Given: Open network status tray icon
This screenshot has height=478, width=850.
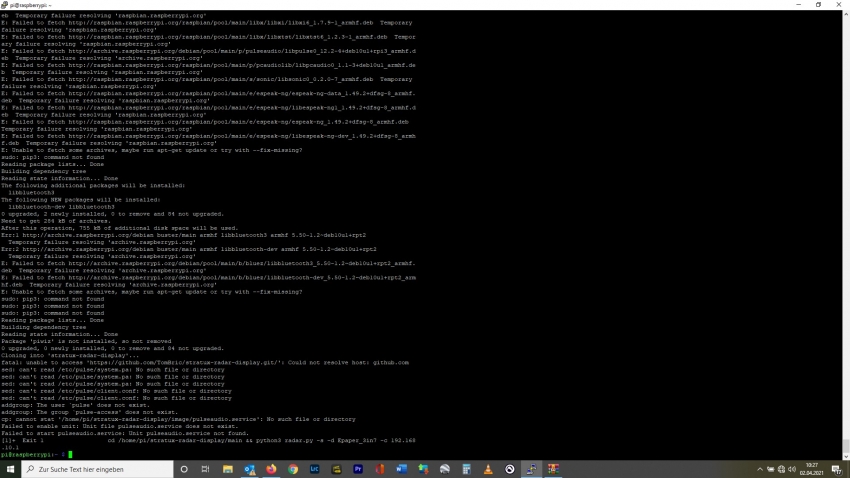Looking at the screenshot, I should tap(781, 469).
